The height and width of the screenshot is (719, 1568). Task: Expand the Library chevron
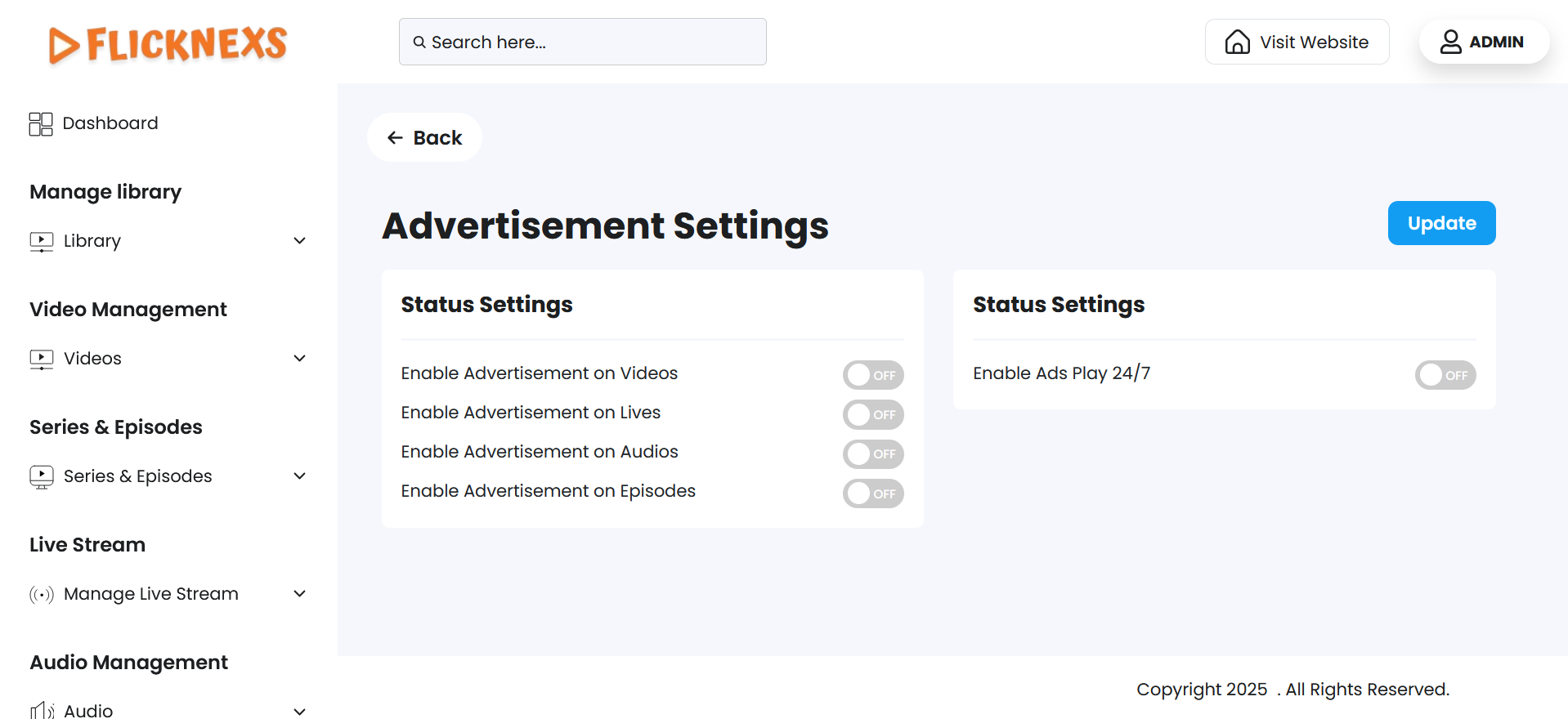click(x=299, y=241)
